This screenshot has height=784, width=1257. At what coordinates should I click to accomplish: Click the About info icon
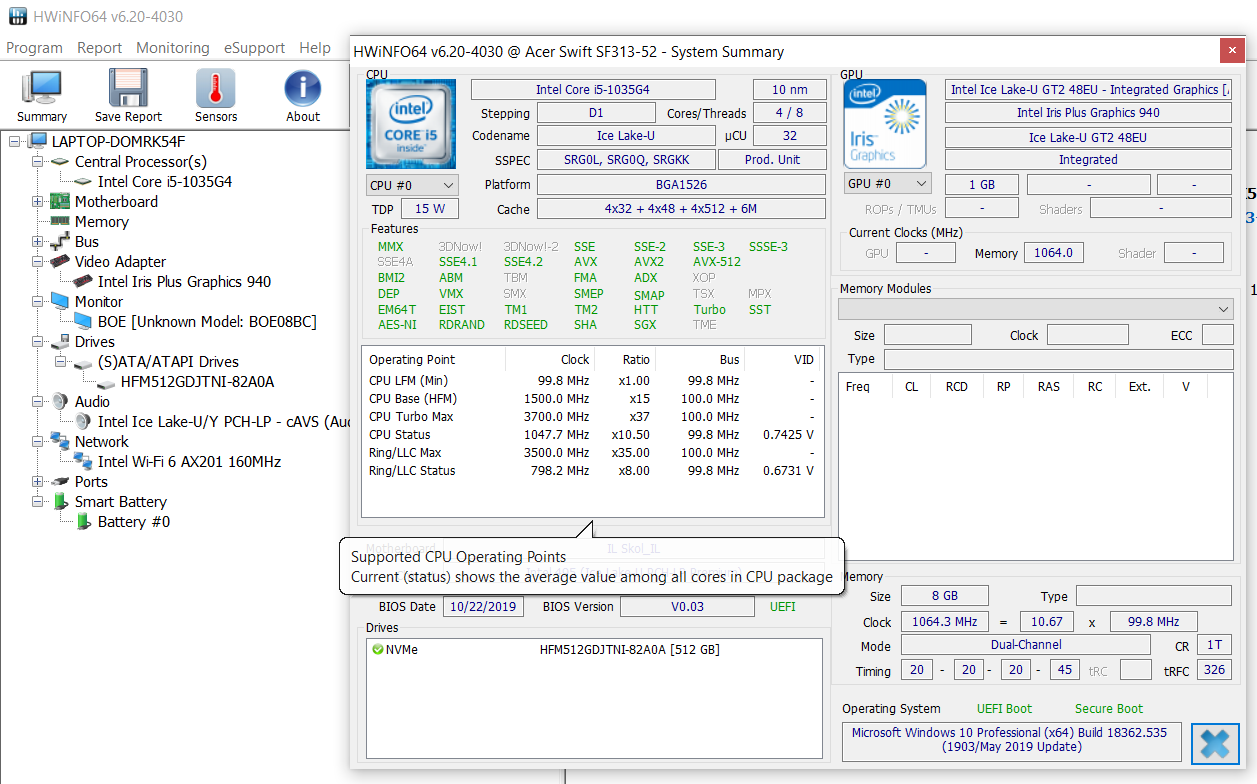303,88
